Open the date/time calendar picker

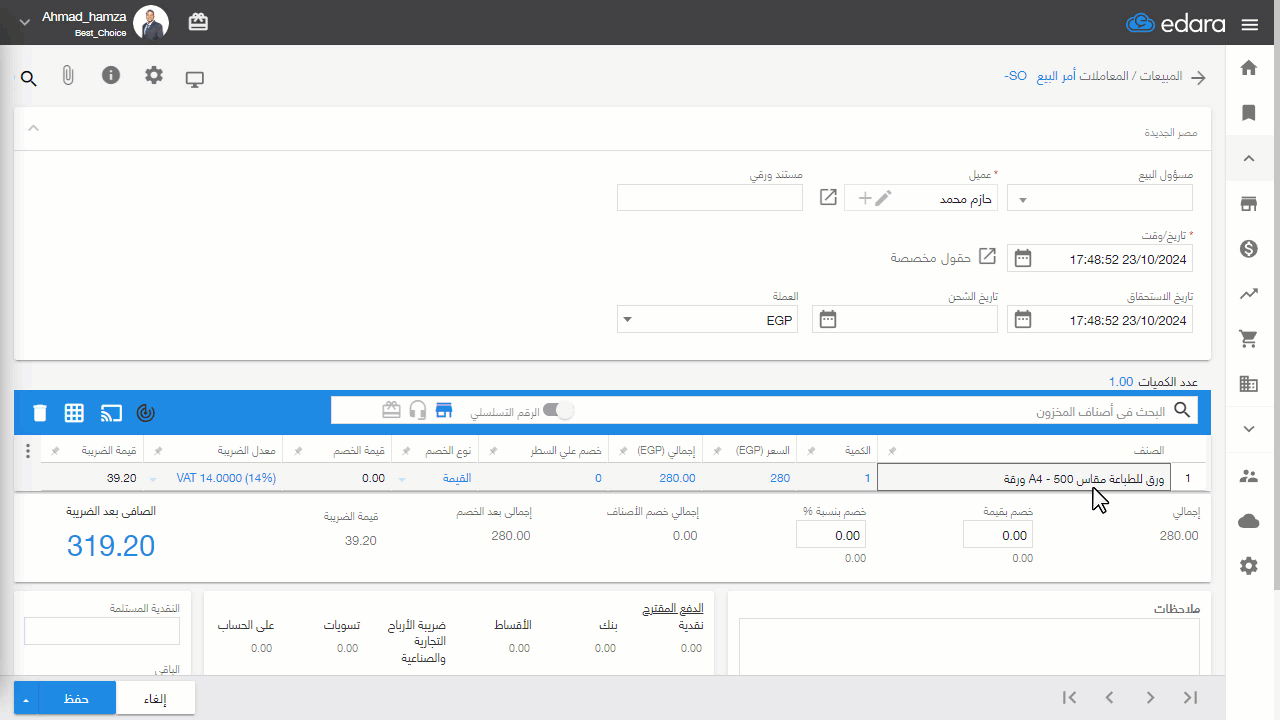(x=1022, y=258)
